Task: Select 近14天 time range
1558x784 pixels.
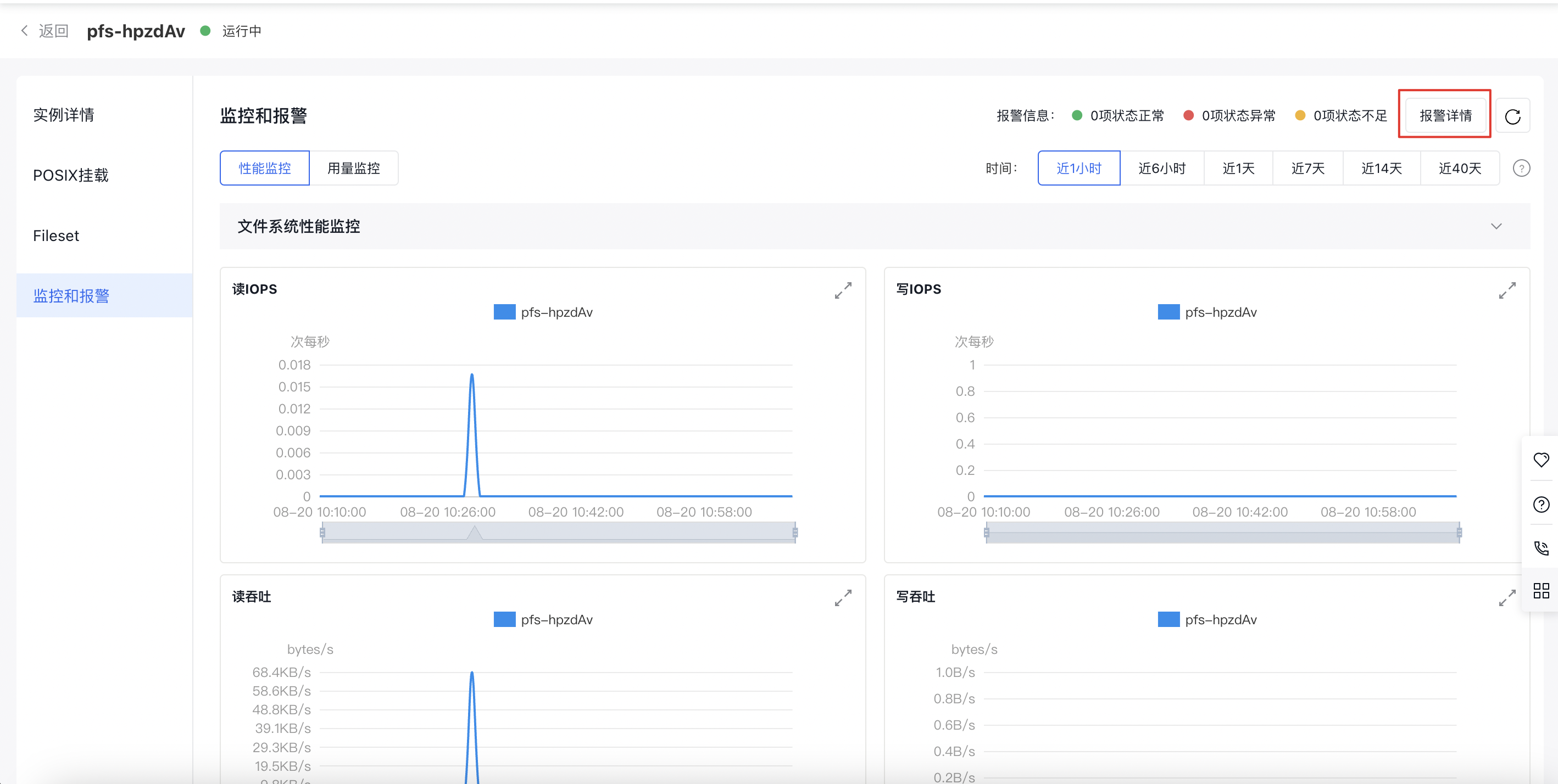Action: pyautogui.click(x=1382, y=168)
